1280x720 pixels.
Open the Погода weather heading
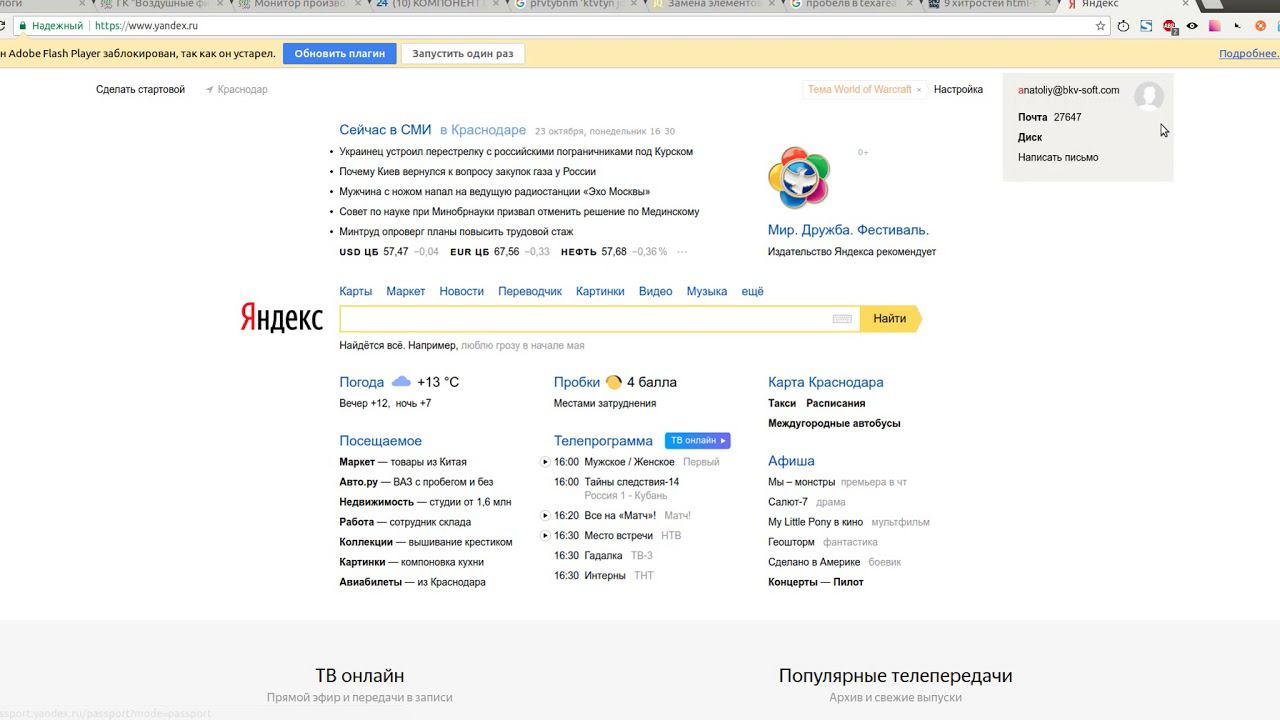click(x=362, y=382)
